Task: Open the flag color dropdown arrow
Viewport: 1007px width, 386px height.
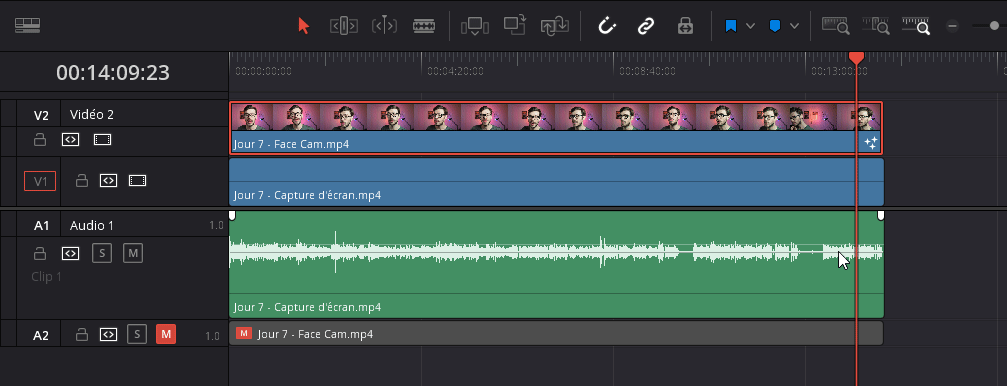Action: (750, 26)
